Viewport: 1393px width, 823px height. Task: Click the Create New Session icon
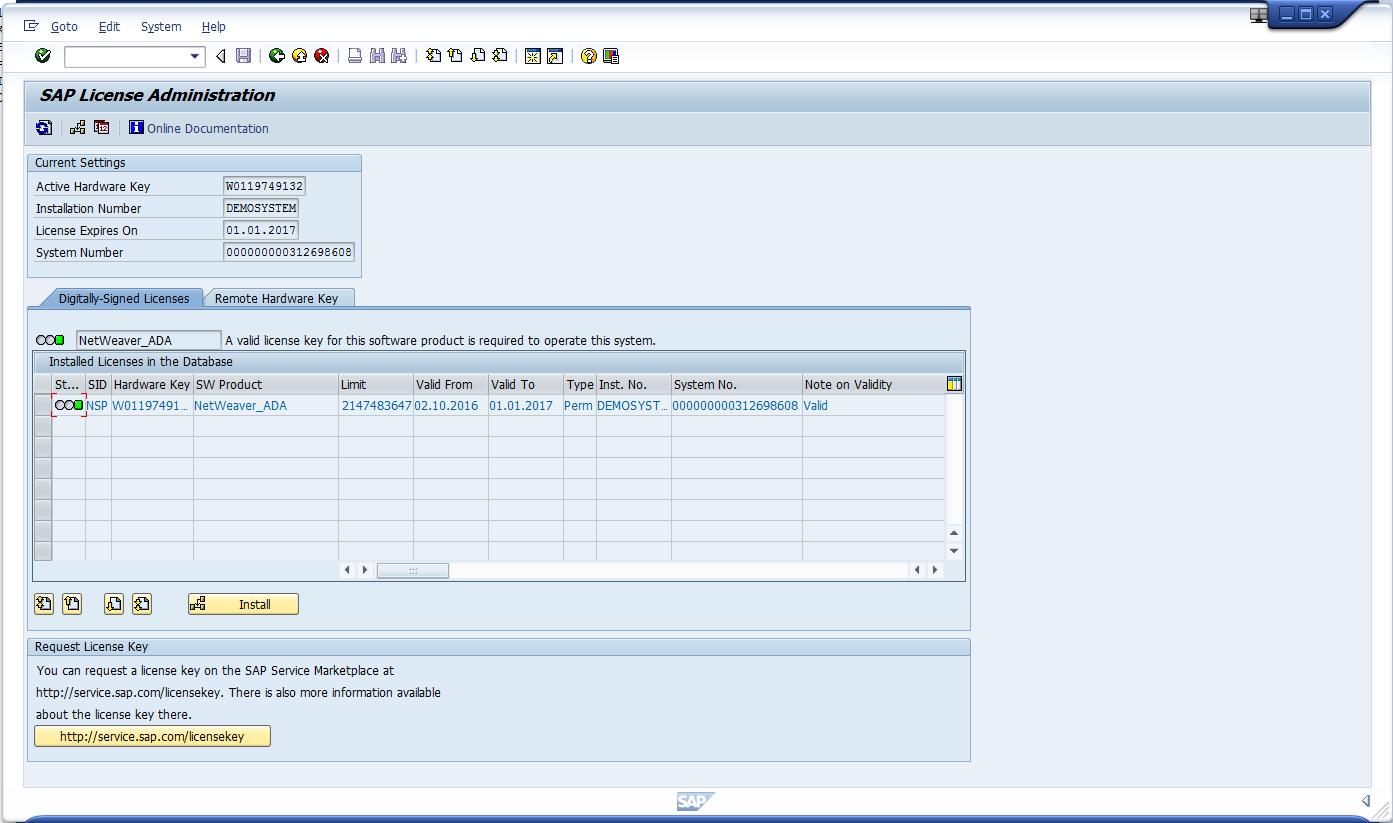[x=533, y=56]
